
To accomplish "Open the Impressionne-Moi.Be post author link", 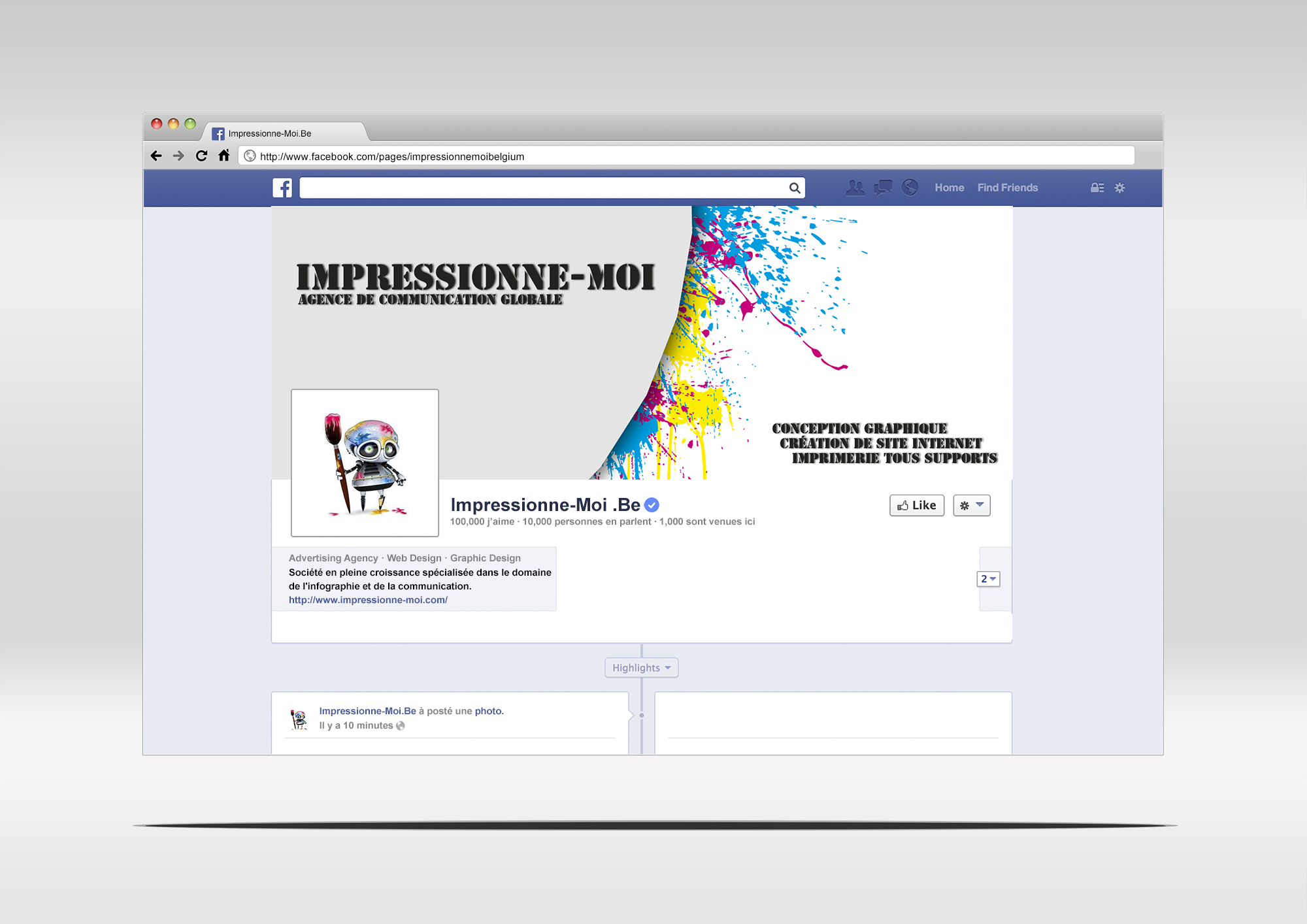I will pos(367,711).
